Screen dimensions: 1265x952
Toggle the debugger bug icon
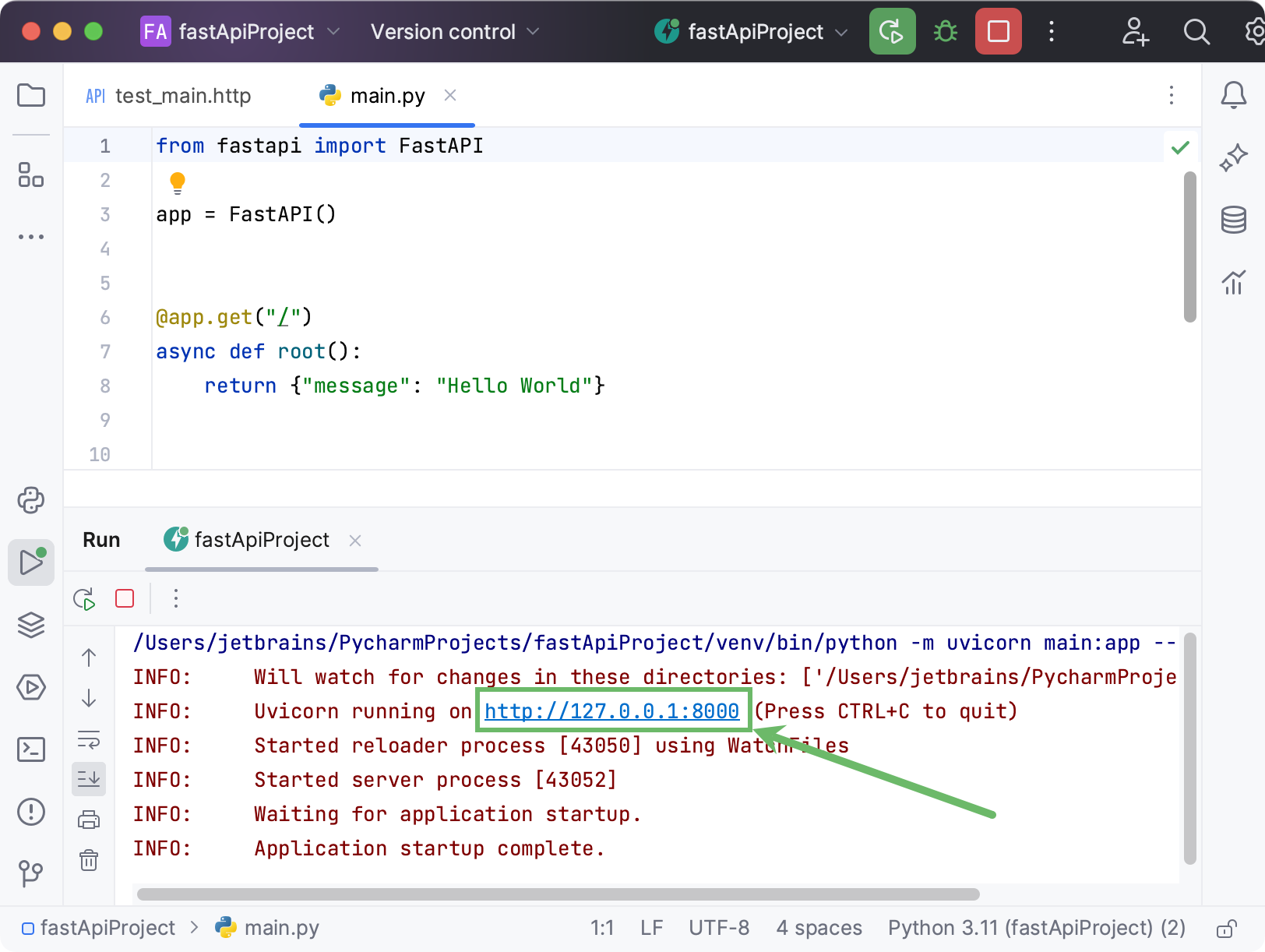tap(945, 31)
